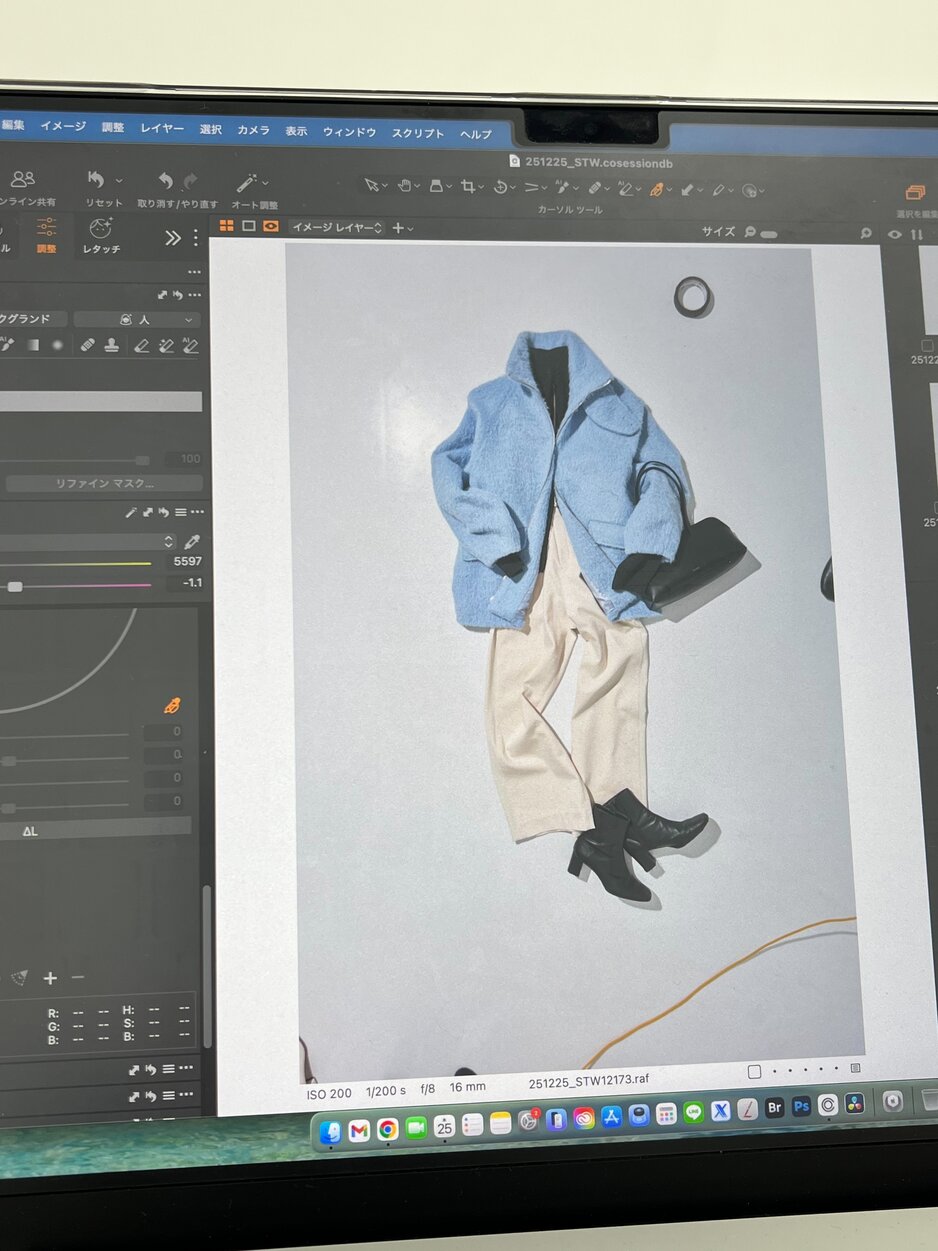Click the Auto Adjust (オート調整) magic wand
938x1251 pixels.
[x=246, y=183]
